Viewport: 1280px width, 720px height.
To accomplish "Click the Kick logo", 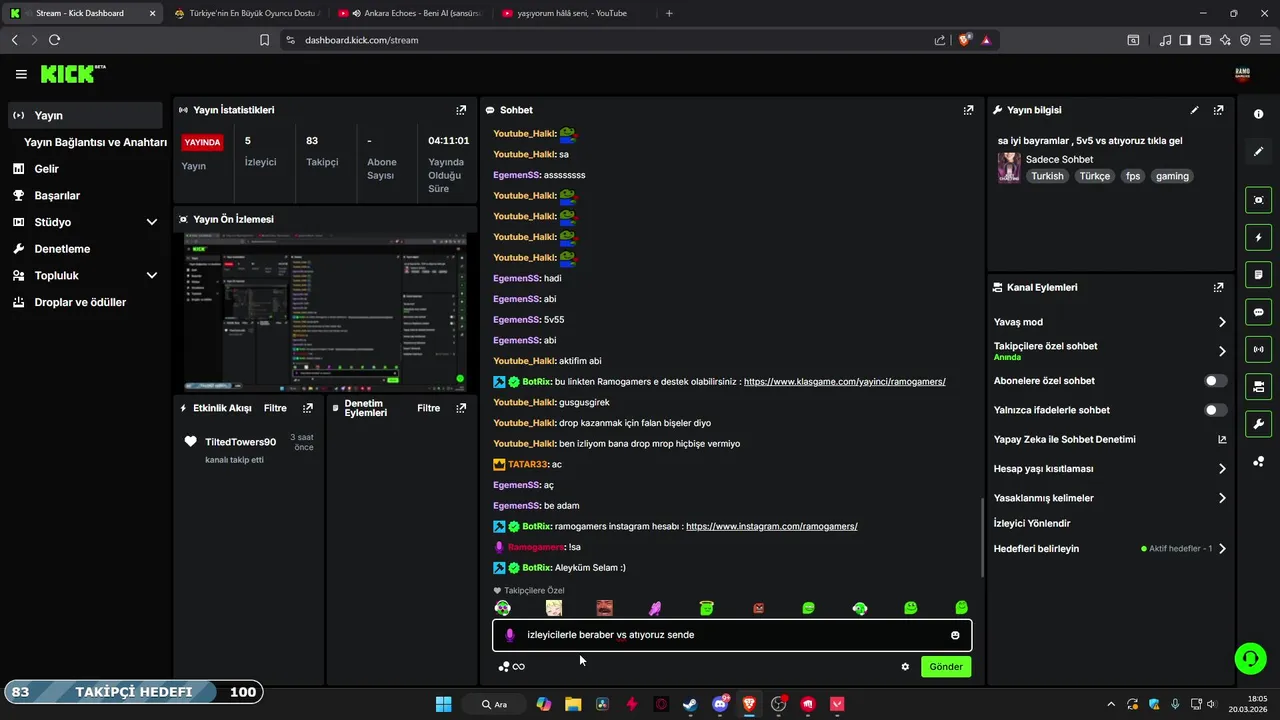I will (x=72, y=74).
